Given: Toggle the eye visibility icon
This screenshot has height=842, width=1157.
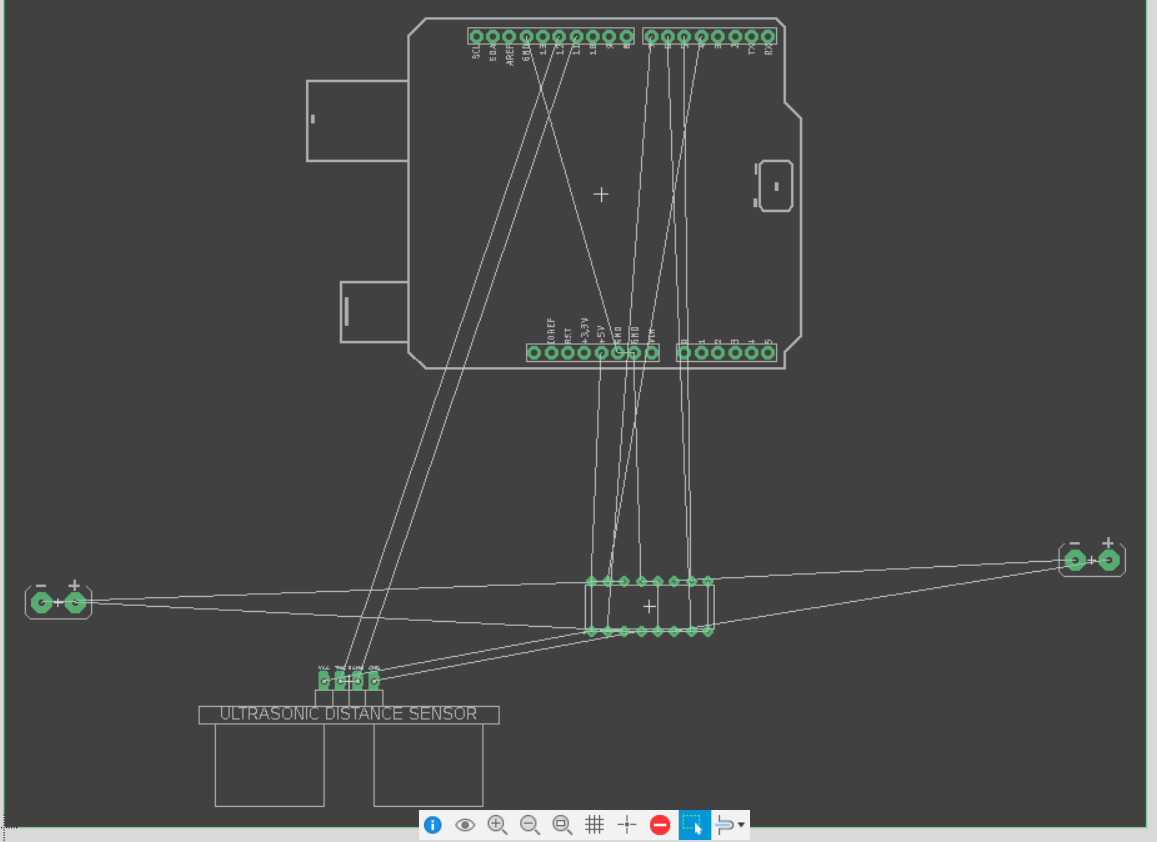Looking at the screenshot, I should (465, 826).
